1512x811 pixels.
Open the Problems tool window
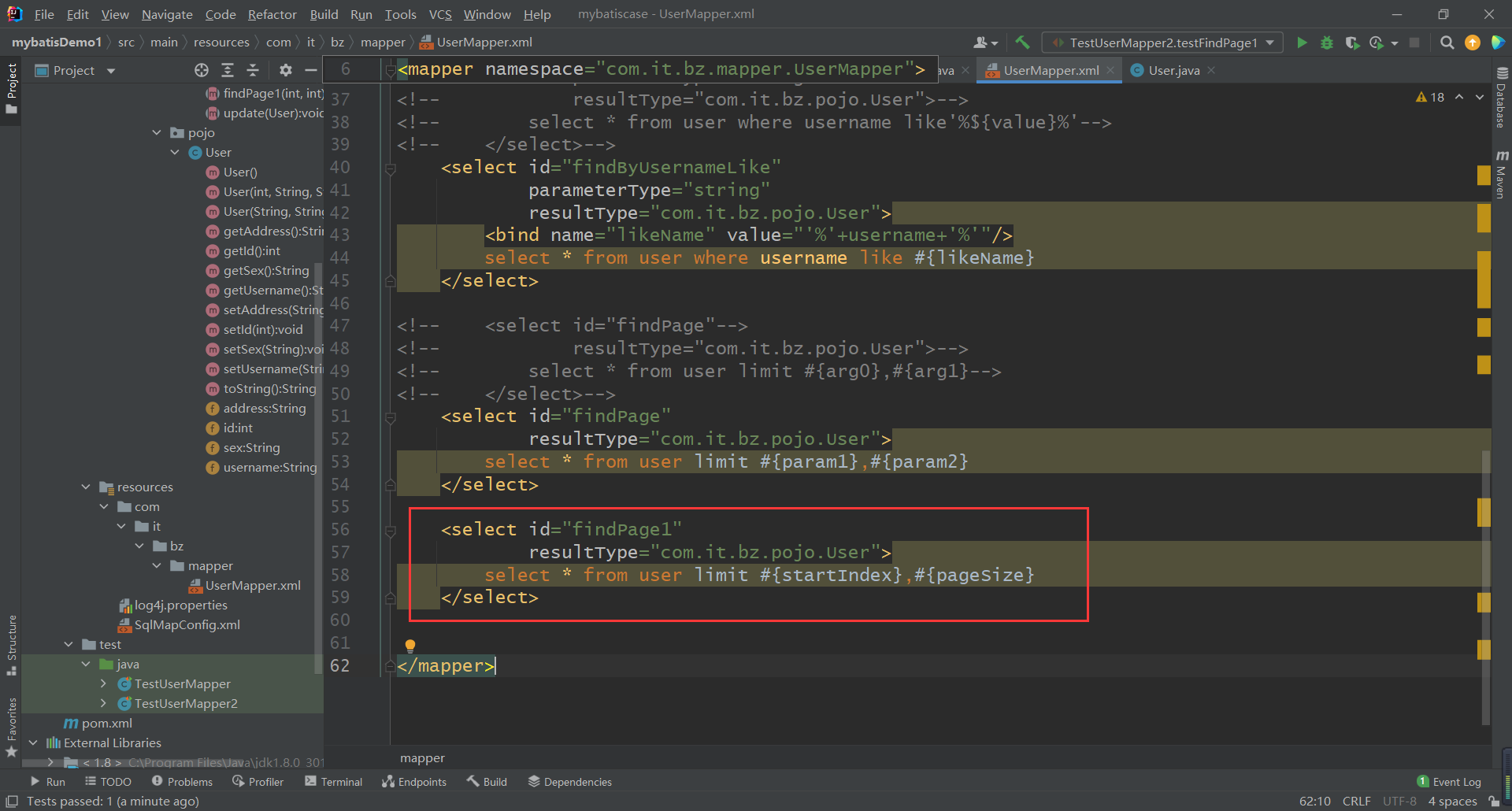click(x=182, y=781)
